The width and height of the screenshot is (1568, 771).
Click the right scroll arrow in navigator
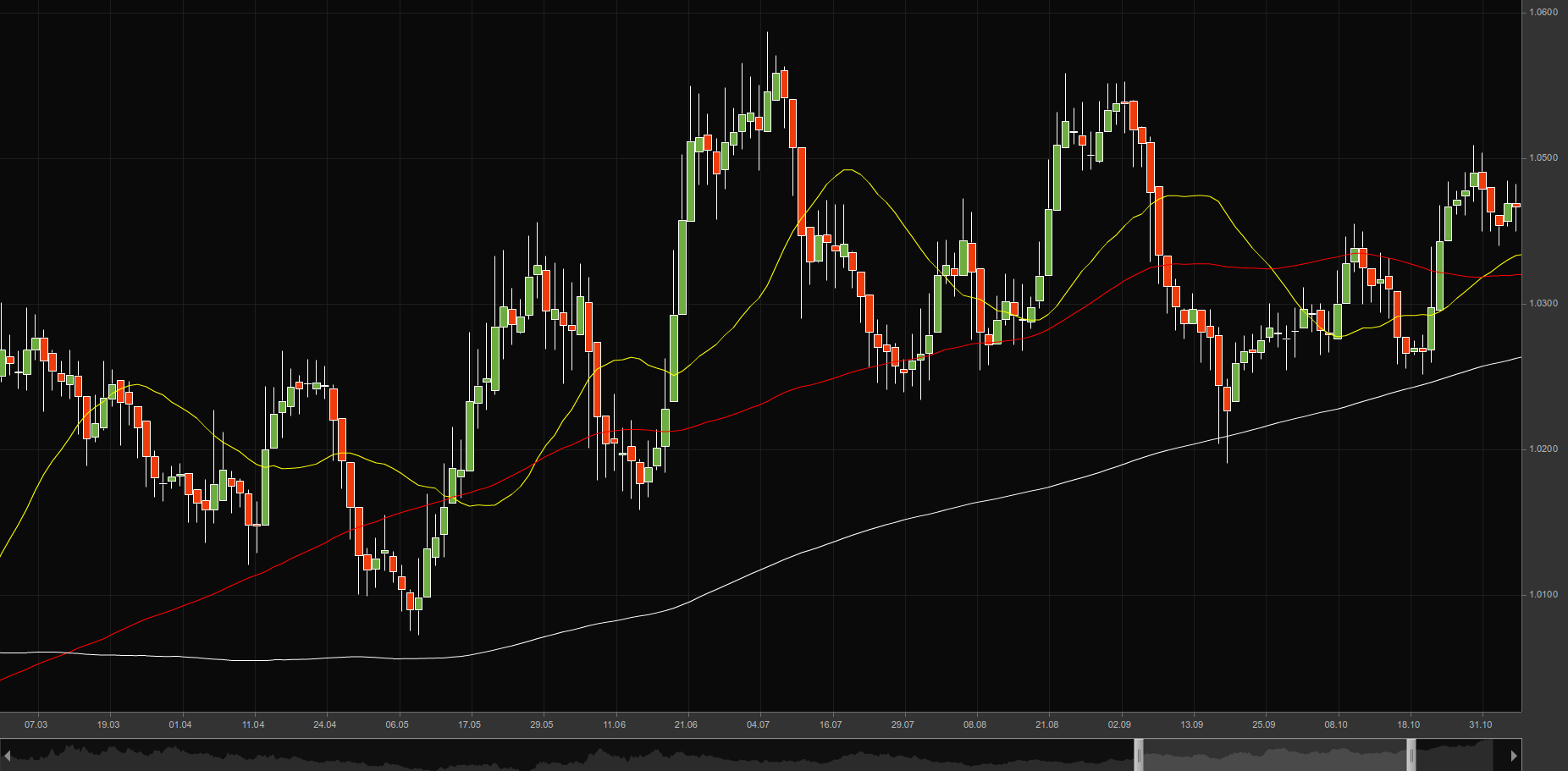(x=1514, y=755)
